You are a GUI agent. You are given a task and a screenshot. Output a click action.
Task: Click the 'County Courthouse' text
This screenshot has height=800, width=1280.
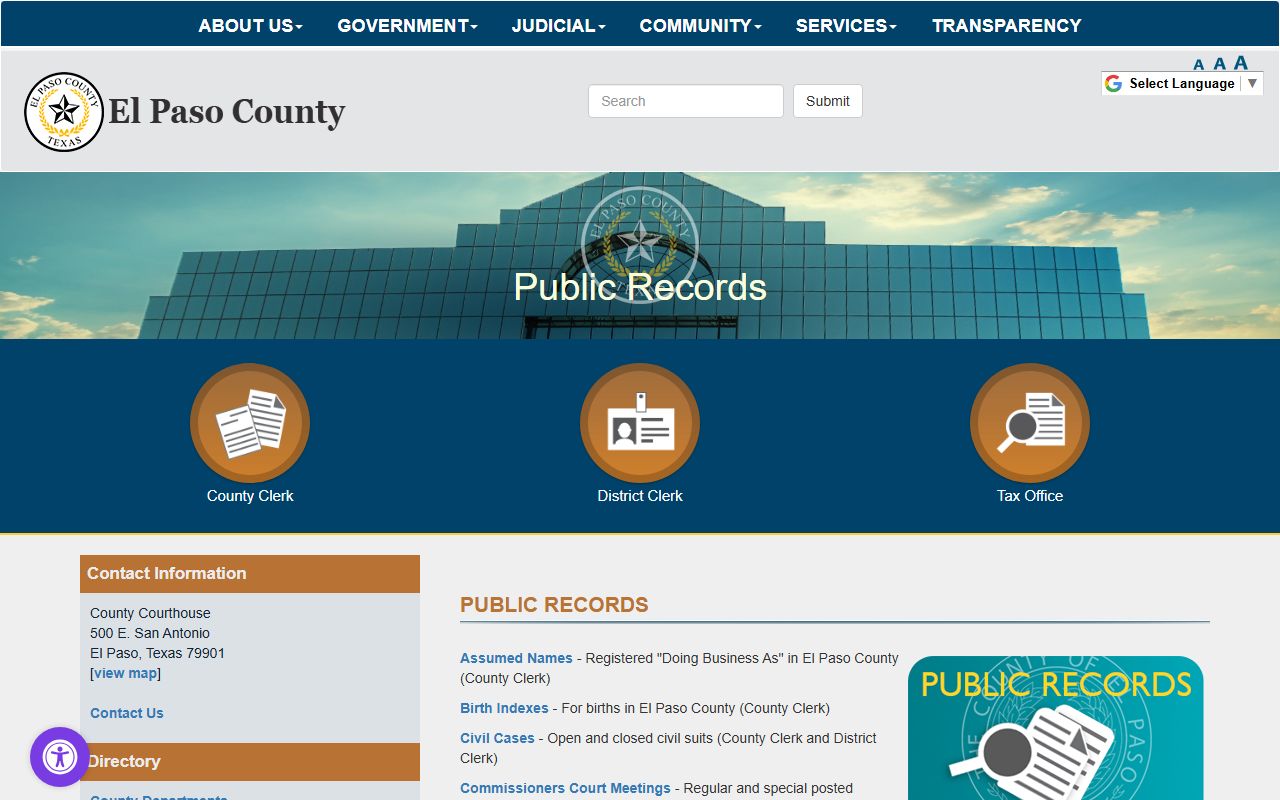[x=150, y=613]
